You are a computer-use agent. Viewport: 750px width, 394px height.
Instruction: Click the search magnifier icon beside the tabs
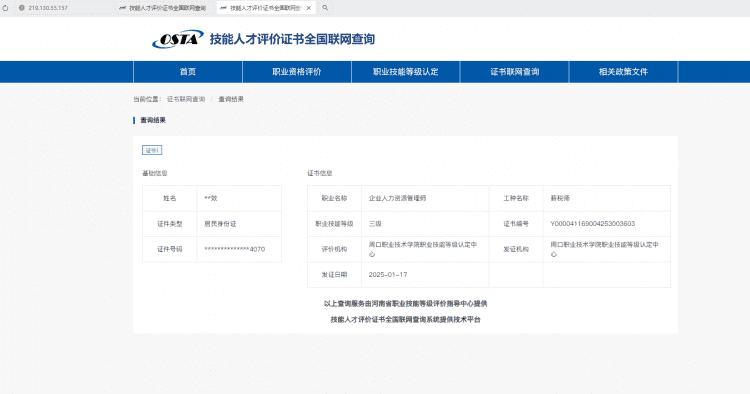325,8
